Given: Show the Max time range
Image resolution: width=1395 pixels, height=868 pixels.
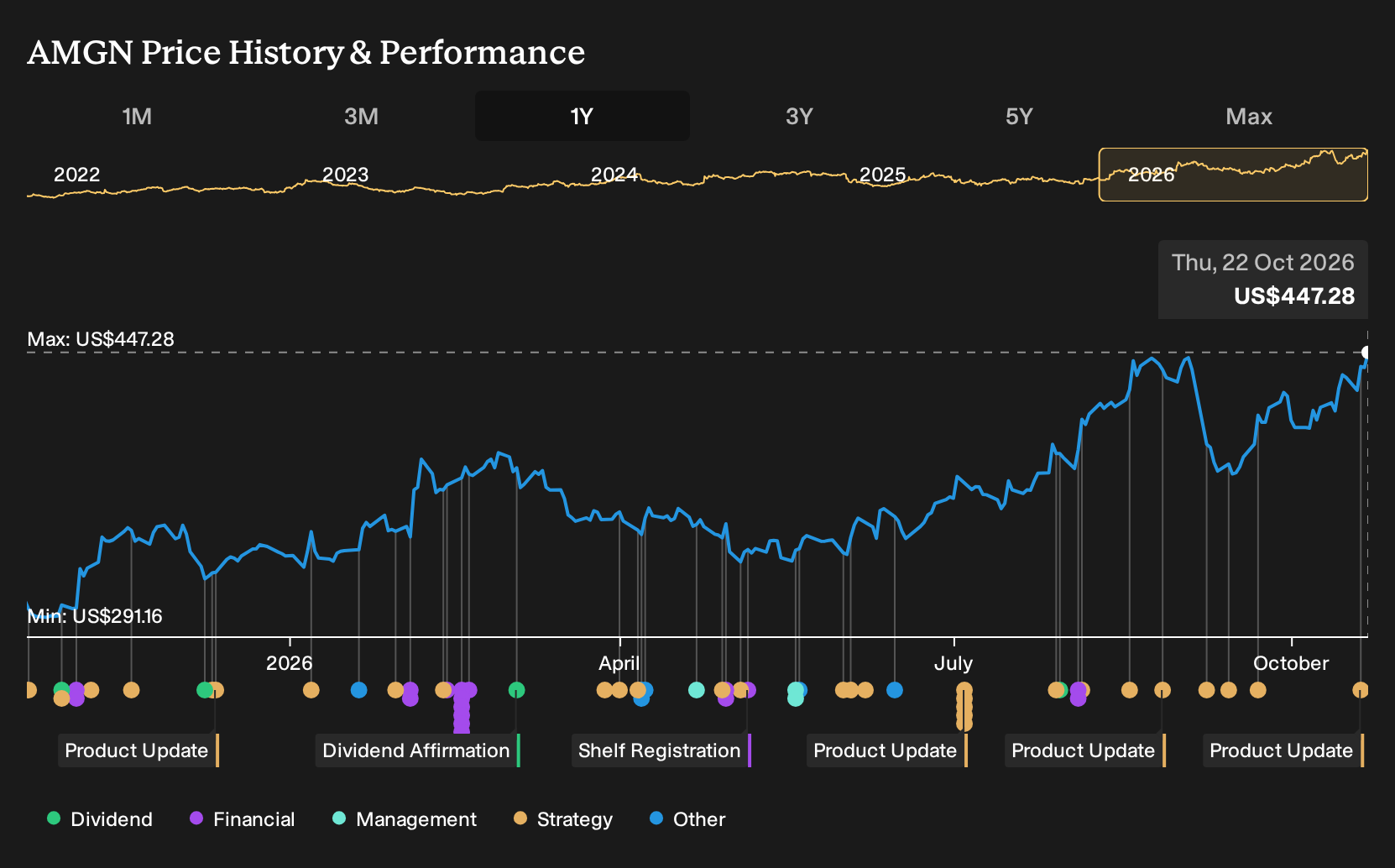Looking at the screenshot, I should point(1249,116).
